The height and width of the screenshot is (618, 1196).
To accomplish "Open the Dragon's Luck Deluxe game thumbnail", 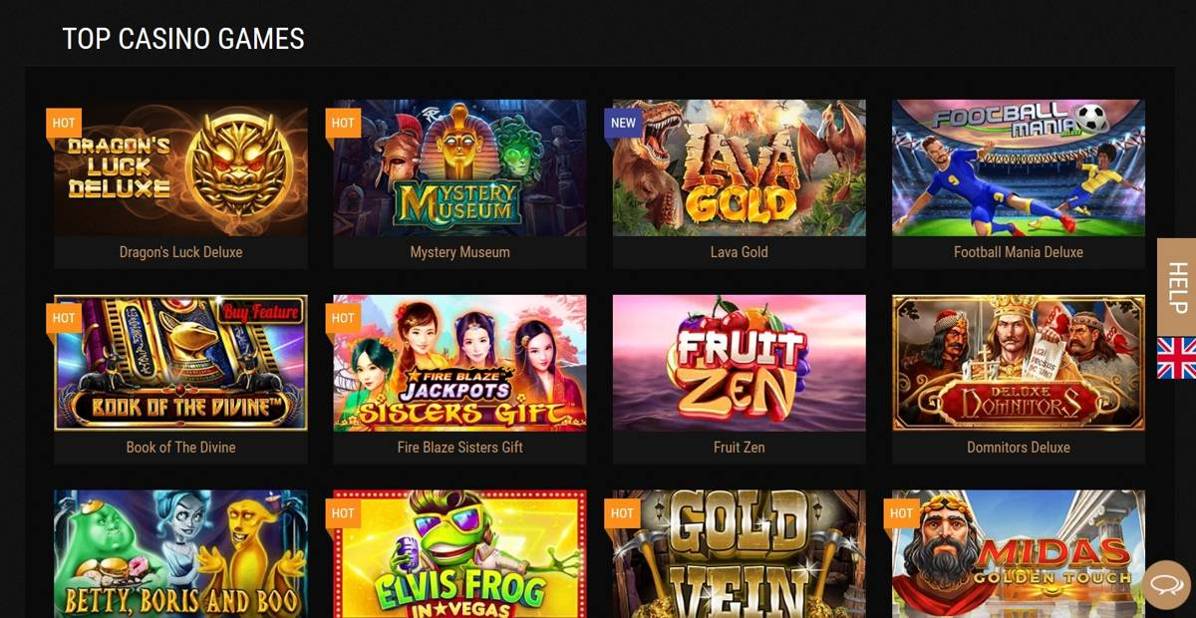I will (181, 168).
